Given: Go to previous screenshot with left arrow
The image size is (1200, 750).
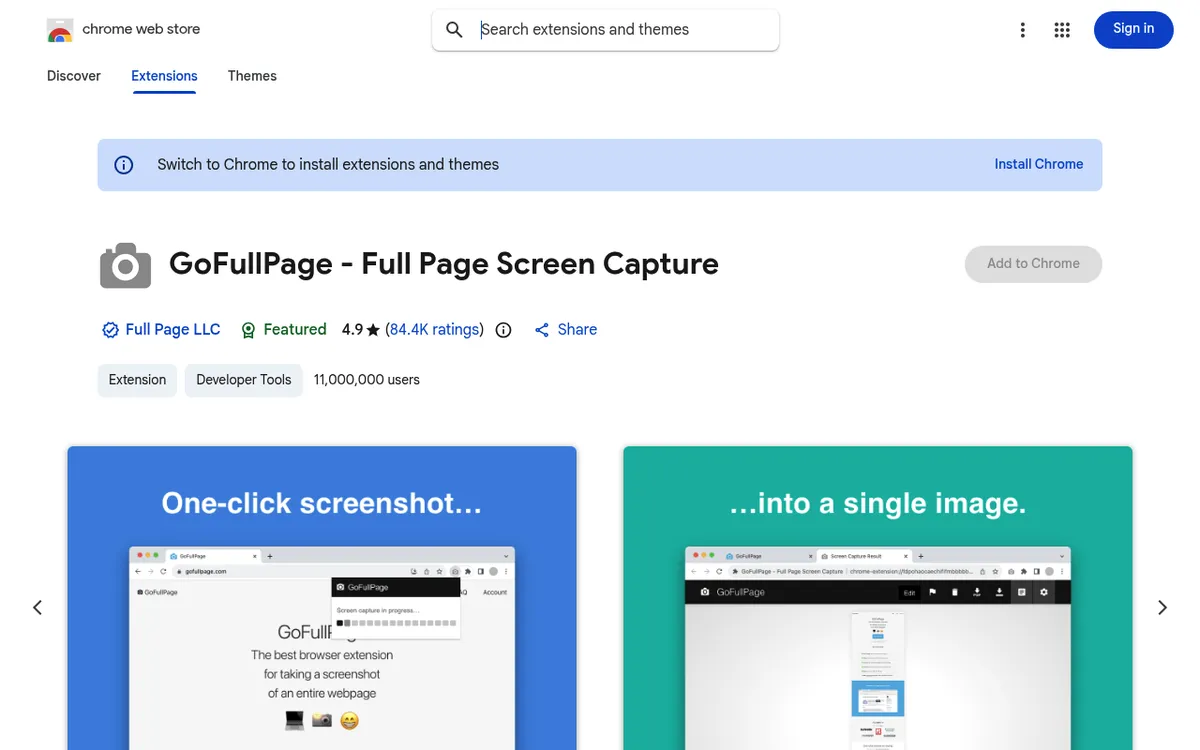Looking at the screenshot, I should click(37, 607).
